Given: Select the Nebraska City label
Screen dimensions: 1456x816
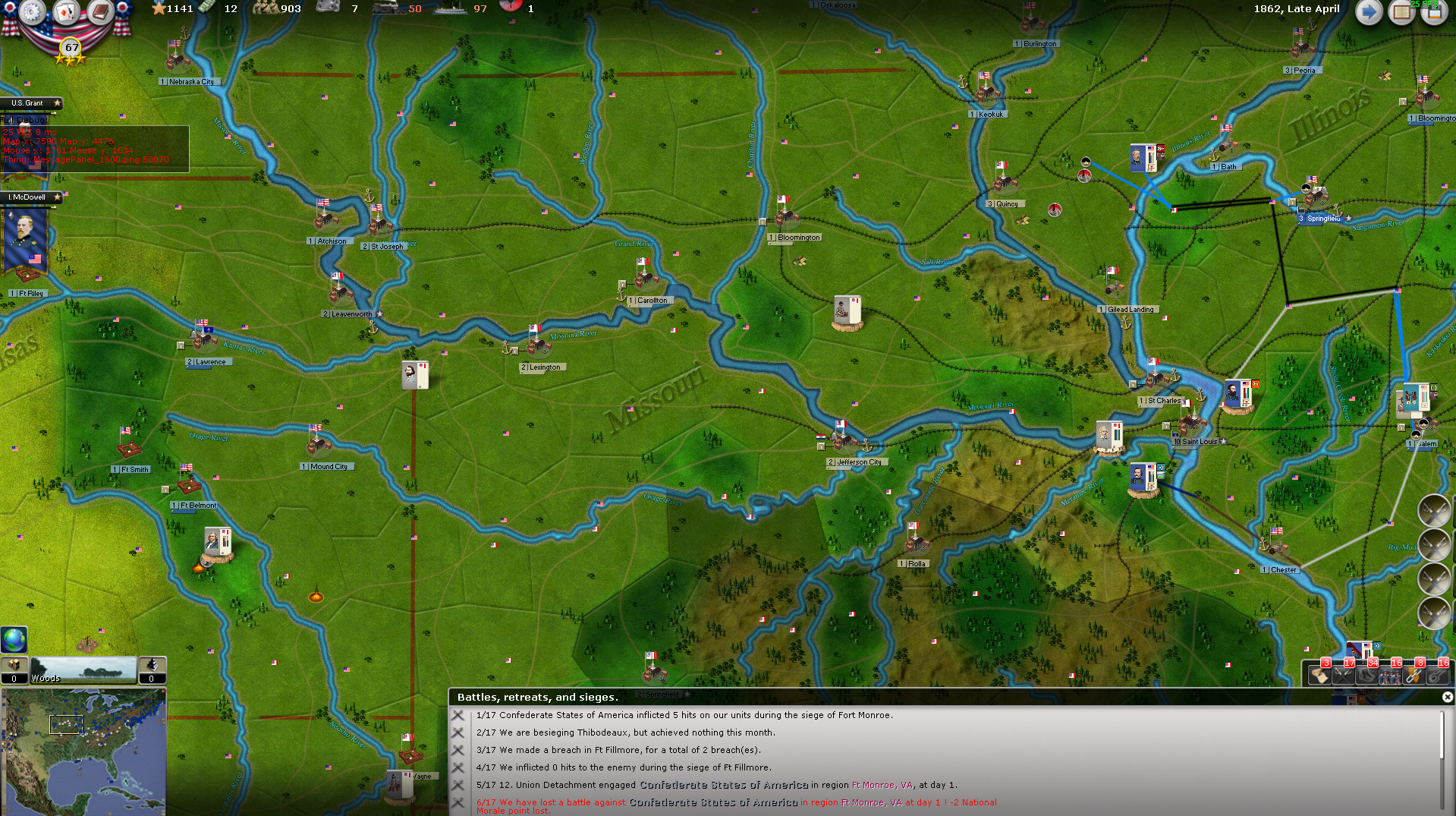Looking at the screenshot, I should coord(189,82).
